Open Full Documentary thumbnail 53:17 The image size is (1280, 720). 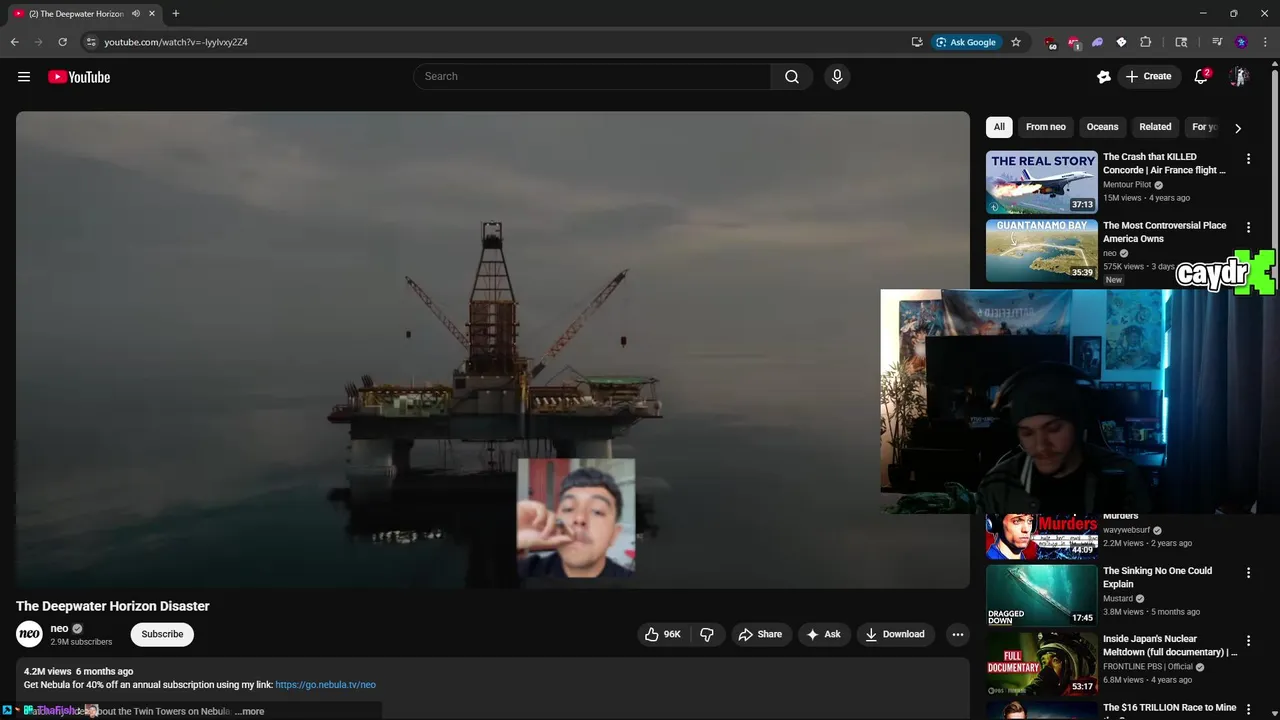point(1041,664)
